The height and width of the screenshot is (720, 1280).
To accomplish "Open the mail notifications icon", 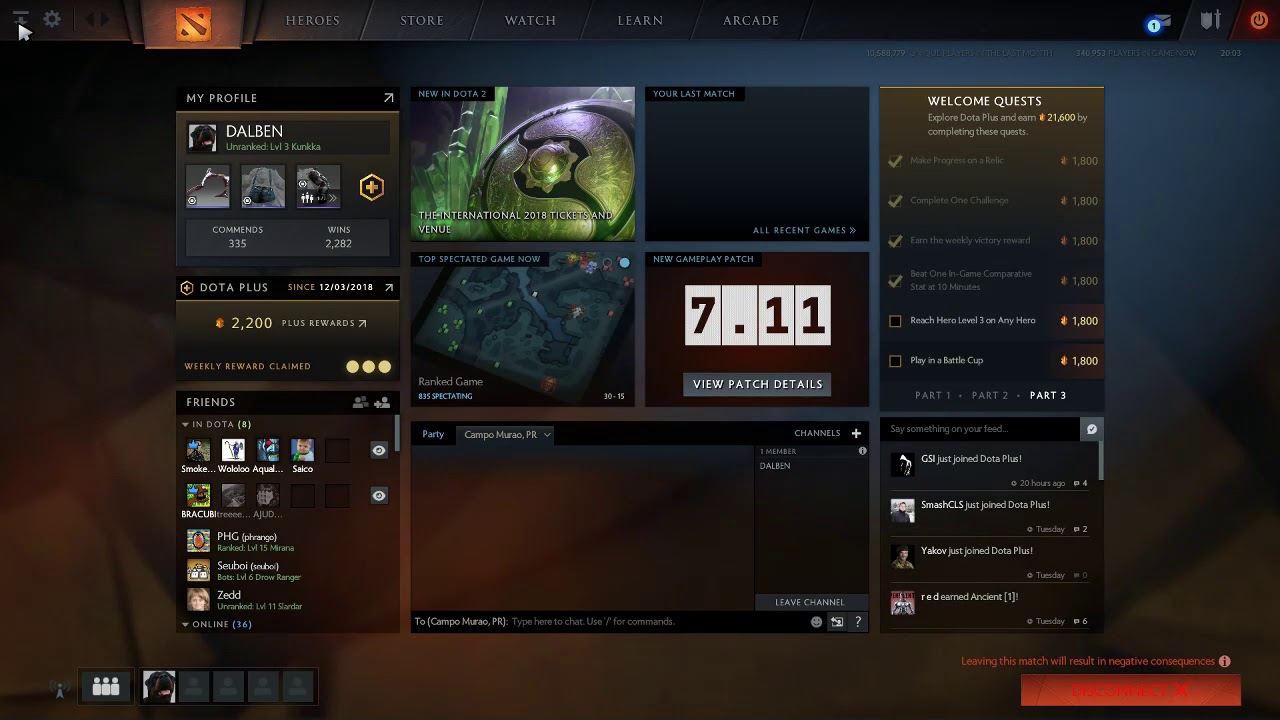I will 1159,22.
